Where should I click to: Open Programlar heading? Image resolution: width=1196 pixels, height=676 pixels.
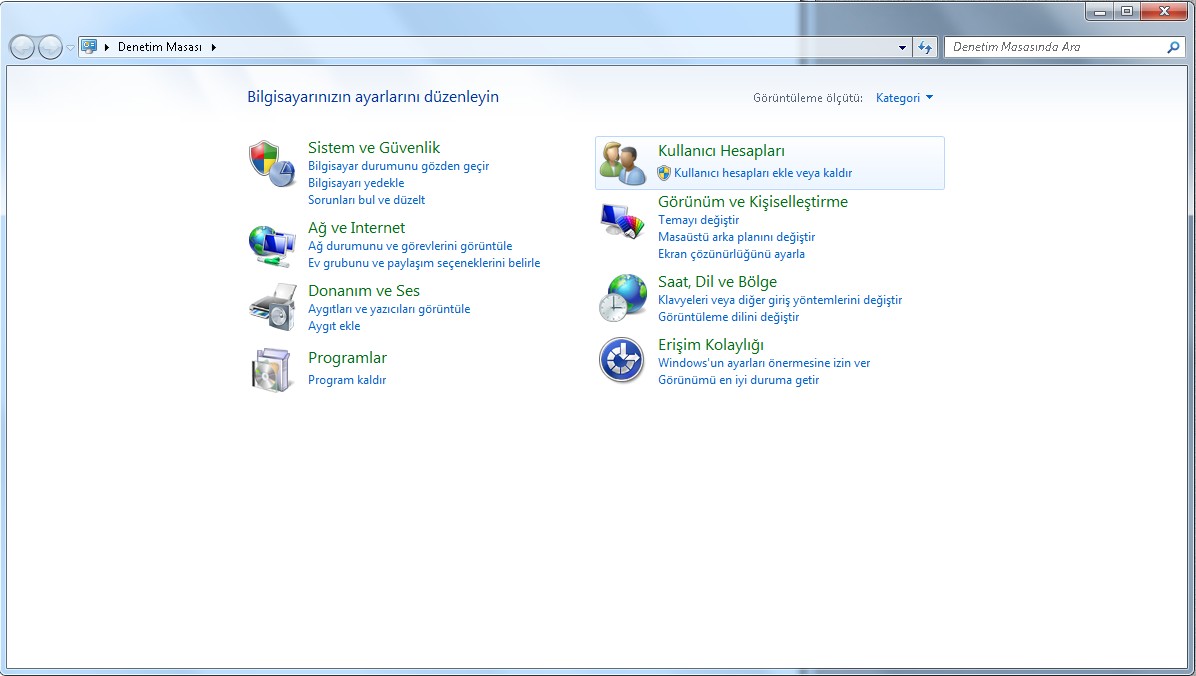(x=347, y=358)
